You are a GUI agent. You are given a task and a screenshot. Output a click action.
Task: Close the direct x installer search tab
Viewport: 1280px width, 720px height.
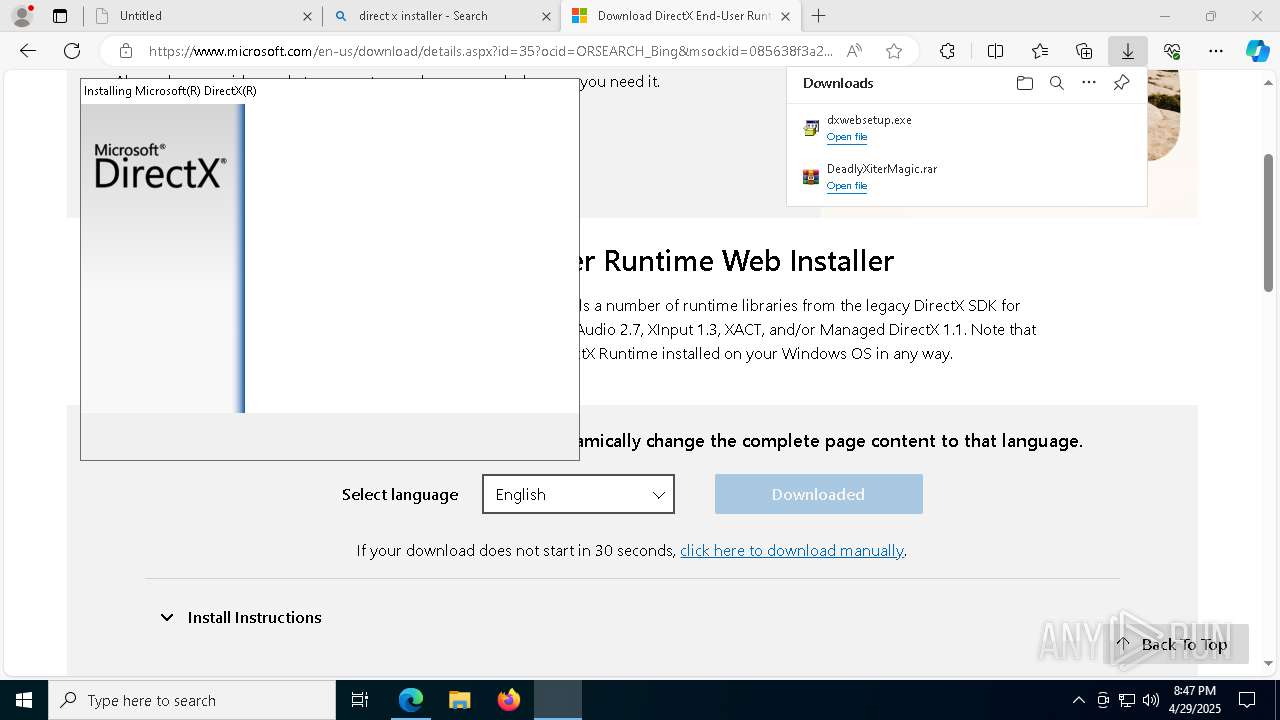546,16
